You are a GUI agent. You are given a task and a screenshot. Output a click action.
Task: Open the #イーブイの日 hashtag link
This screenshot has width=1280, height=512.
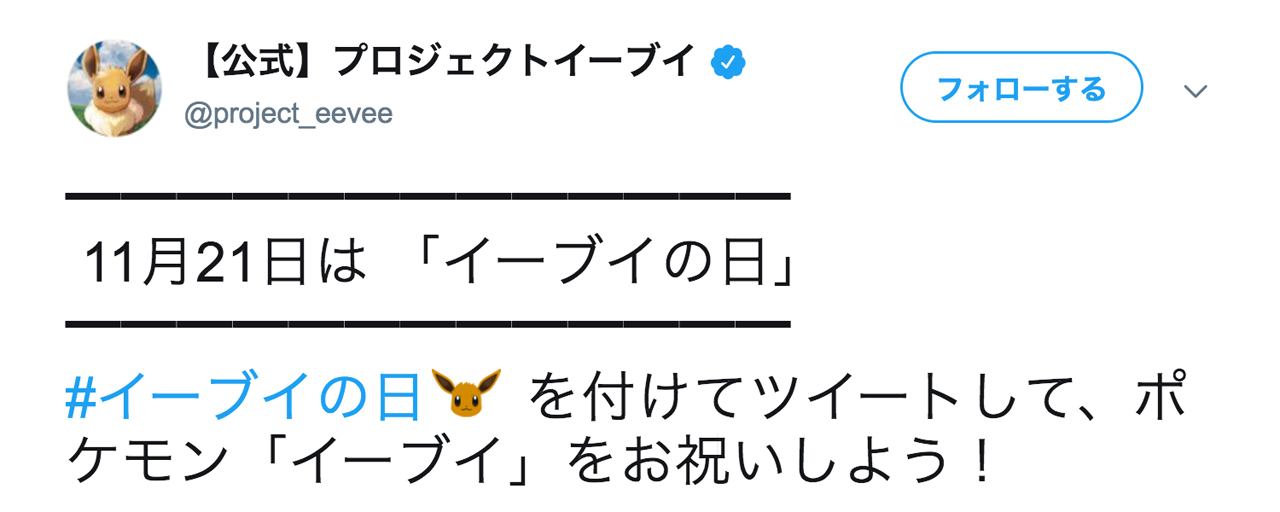pos(242,396)
